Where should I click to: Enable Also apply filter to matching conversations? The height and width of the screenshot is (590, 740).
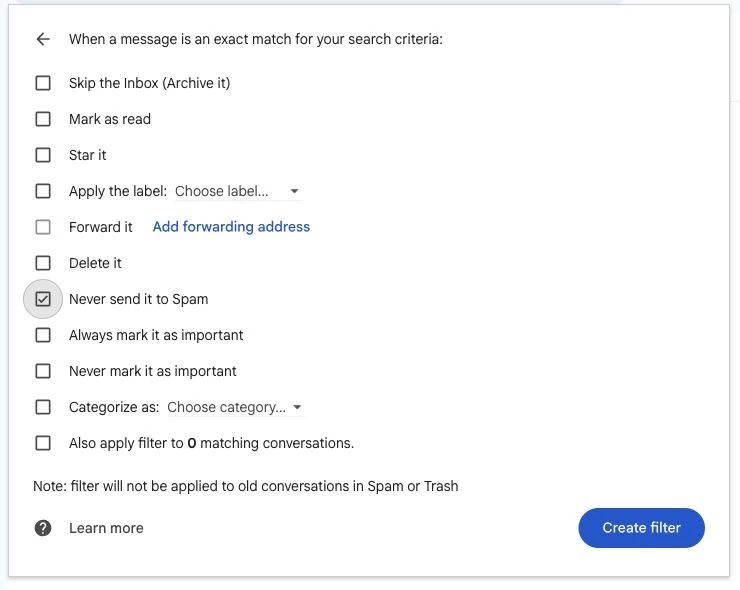(43, 443)
